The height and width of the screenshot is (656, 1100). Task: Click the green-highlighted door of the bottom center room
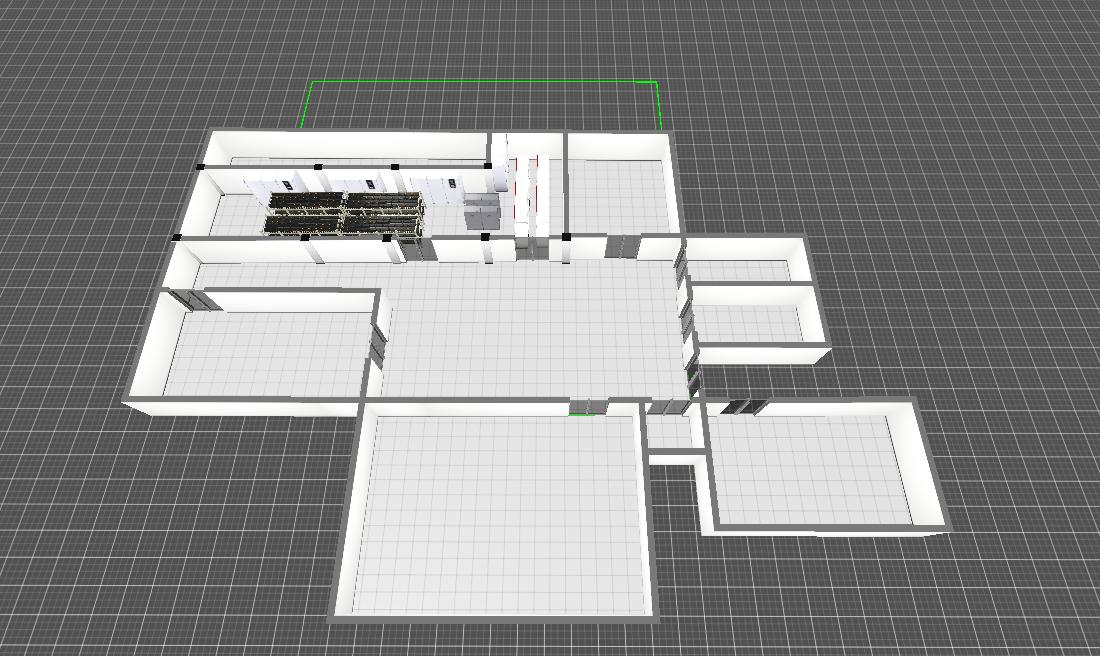pyautogui.click(x=588, y=406)
